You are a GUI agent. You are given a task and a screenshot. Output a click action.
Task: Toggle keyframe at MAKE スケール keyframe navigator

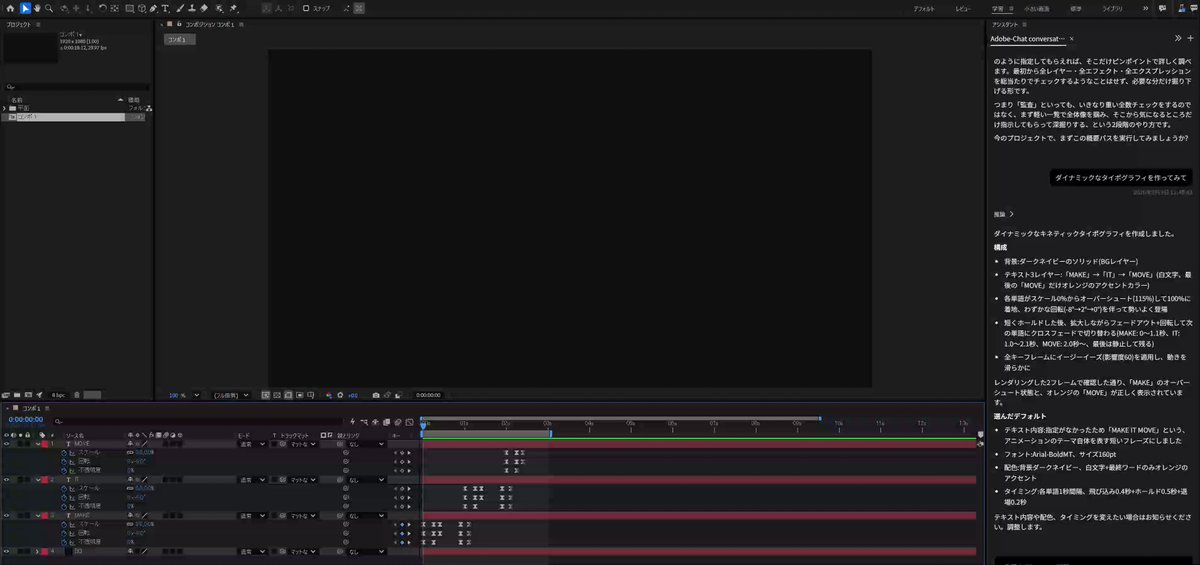tap(402, 524)
